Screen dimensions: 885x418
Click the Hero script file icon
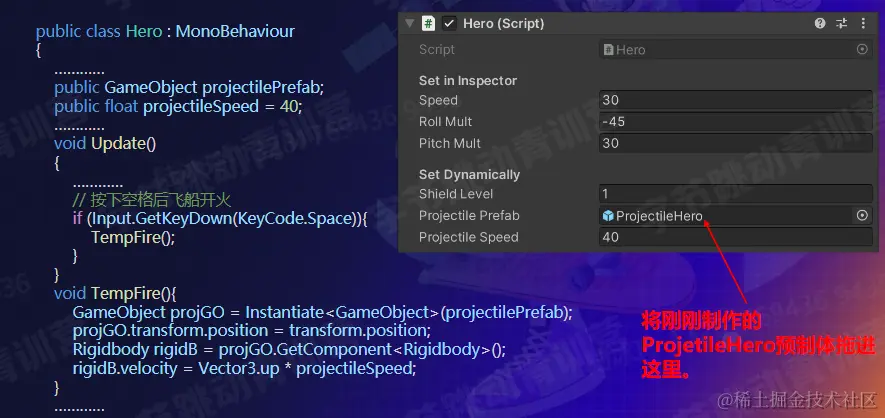608,49
